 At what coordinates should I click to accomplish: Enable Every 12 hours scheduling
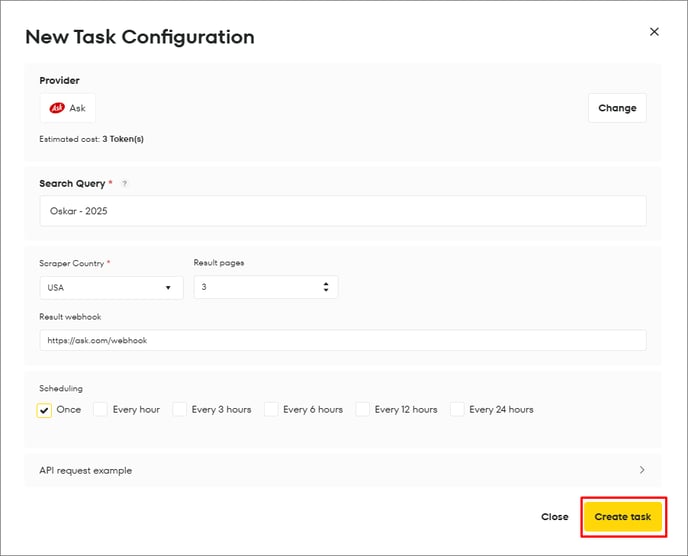click(x=362, y=409)
